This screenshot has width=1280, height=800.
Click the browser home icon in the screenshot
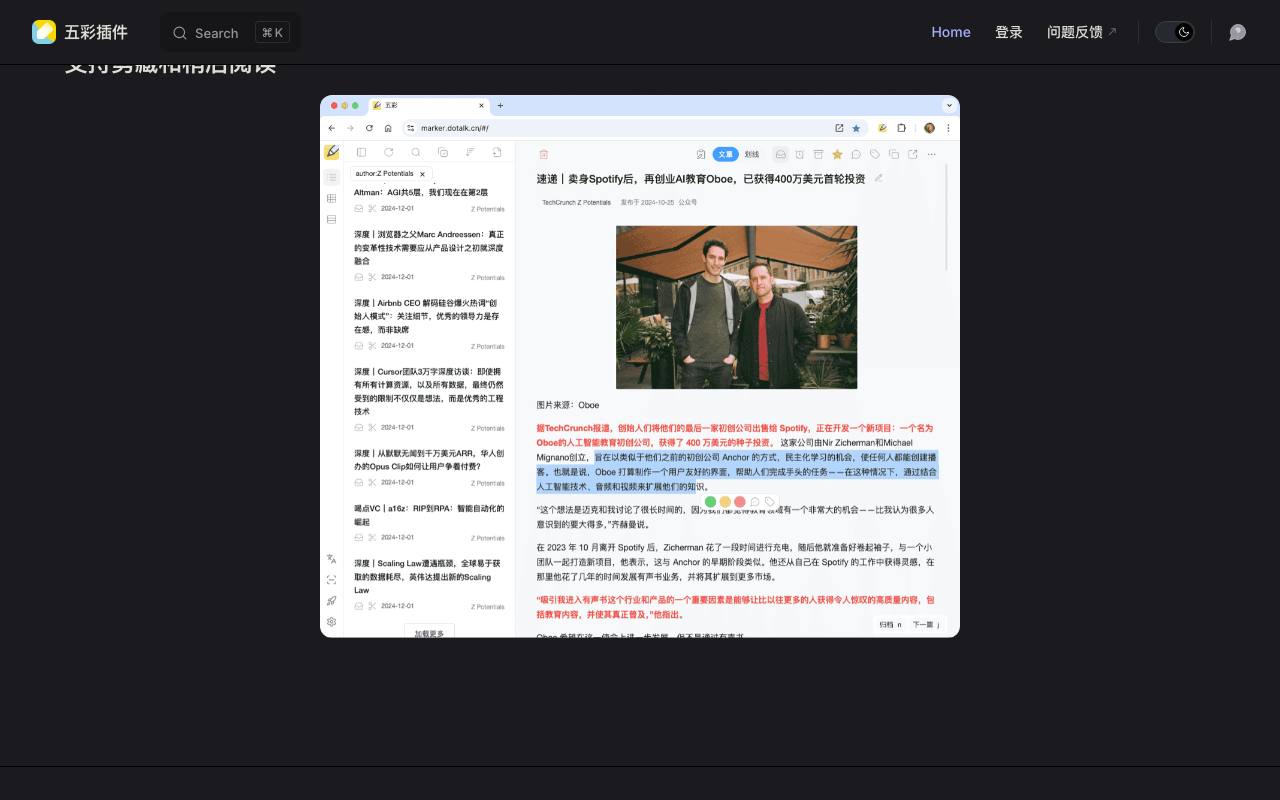coord(388,128)
